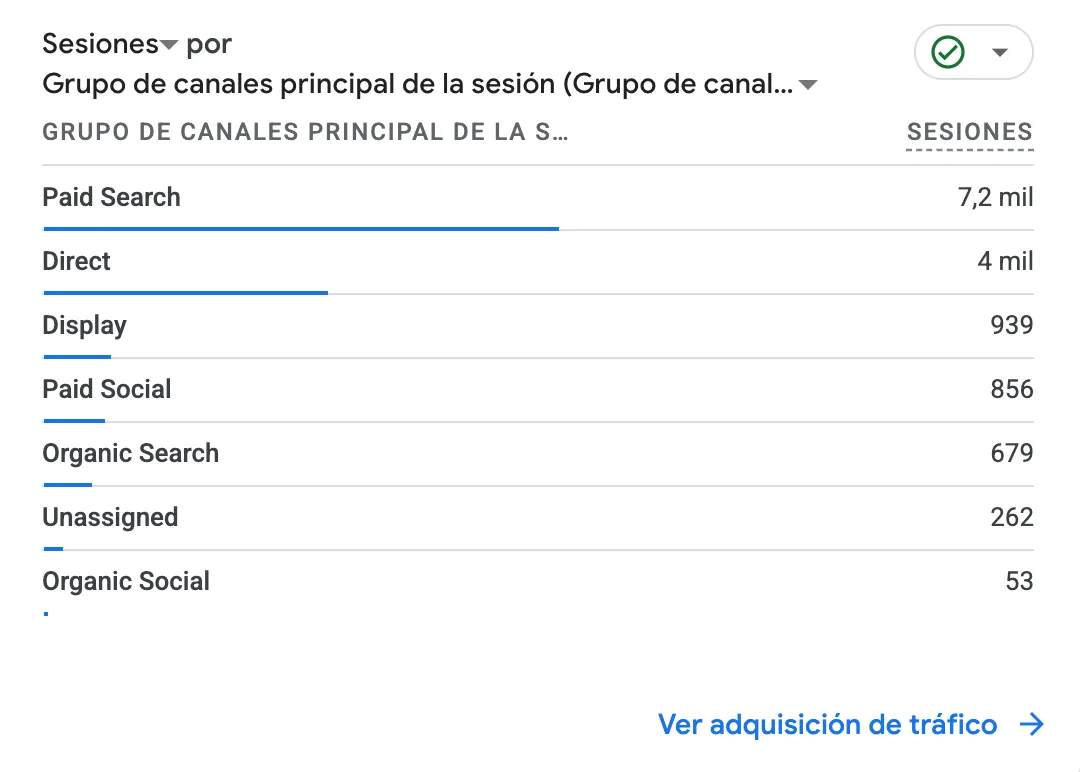The width and height of the screenshot is (1080, 772).
Task: Click the 7,2 mil sessions value
Action: click(x=995, y=198)
